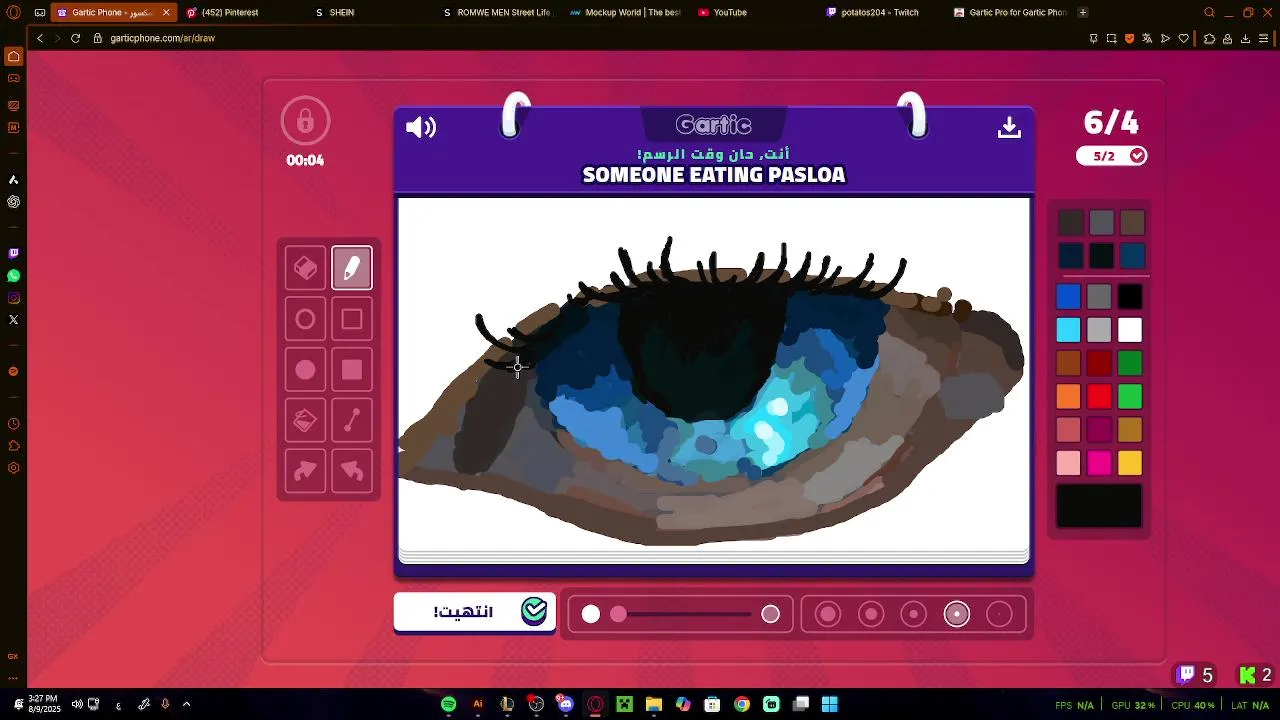The height and width of the screenshot is (720, 1280).
Task: Open X in the Opera sidebar
Action: pos(14,320)
